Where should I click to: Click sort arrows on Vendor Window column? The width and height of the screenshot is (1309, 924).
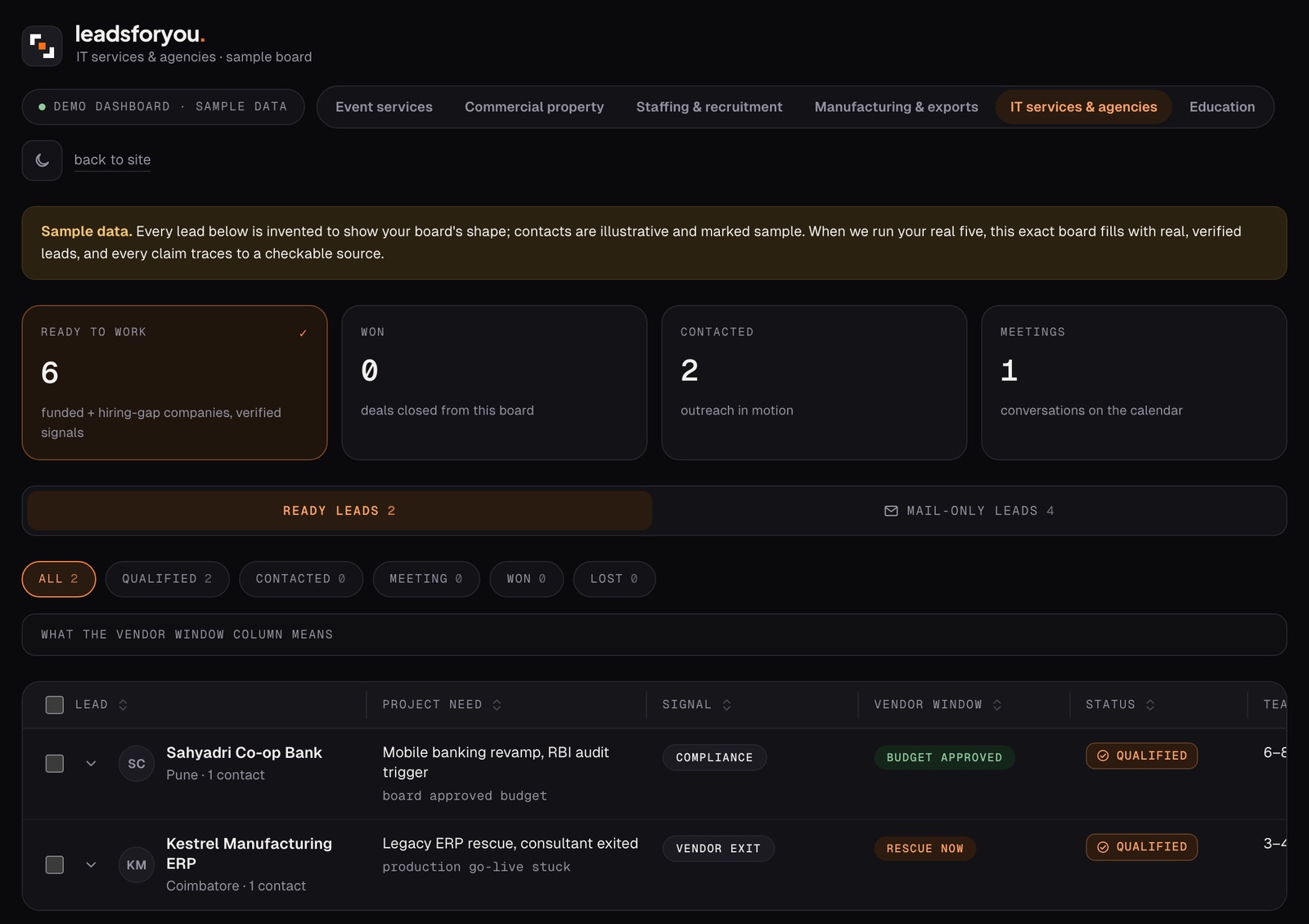click(997, 705)
